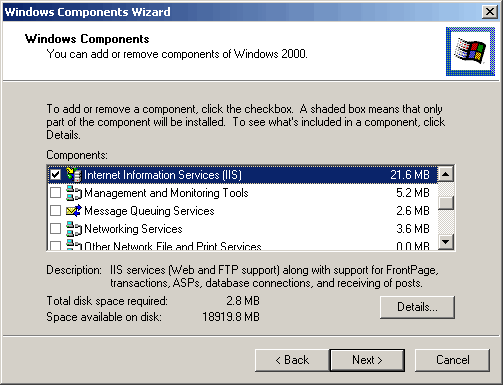This screenshot has width=503, height=385.
Task: Click the Message Queuing Services envelope icon
Action: 74,211
